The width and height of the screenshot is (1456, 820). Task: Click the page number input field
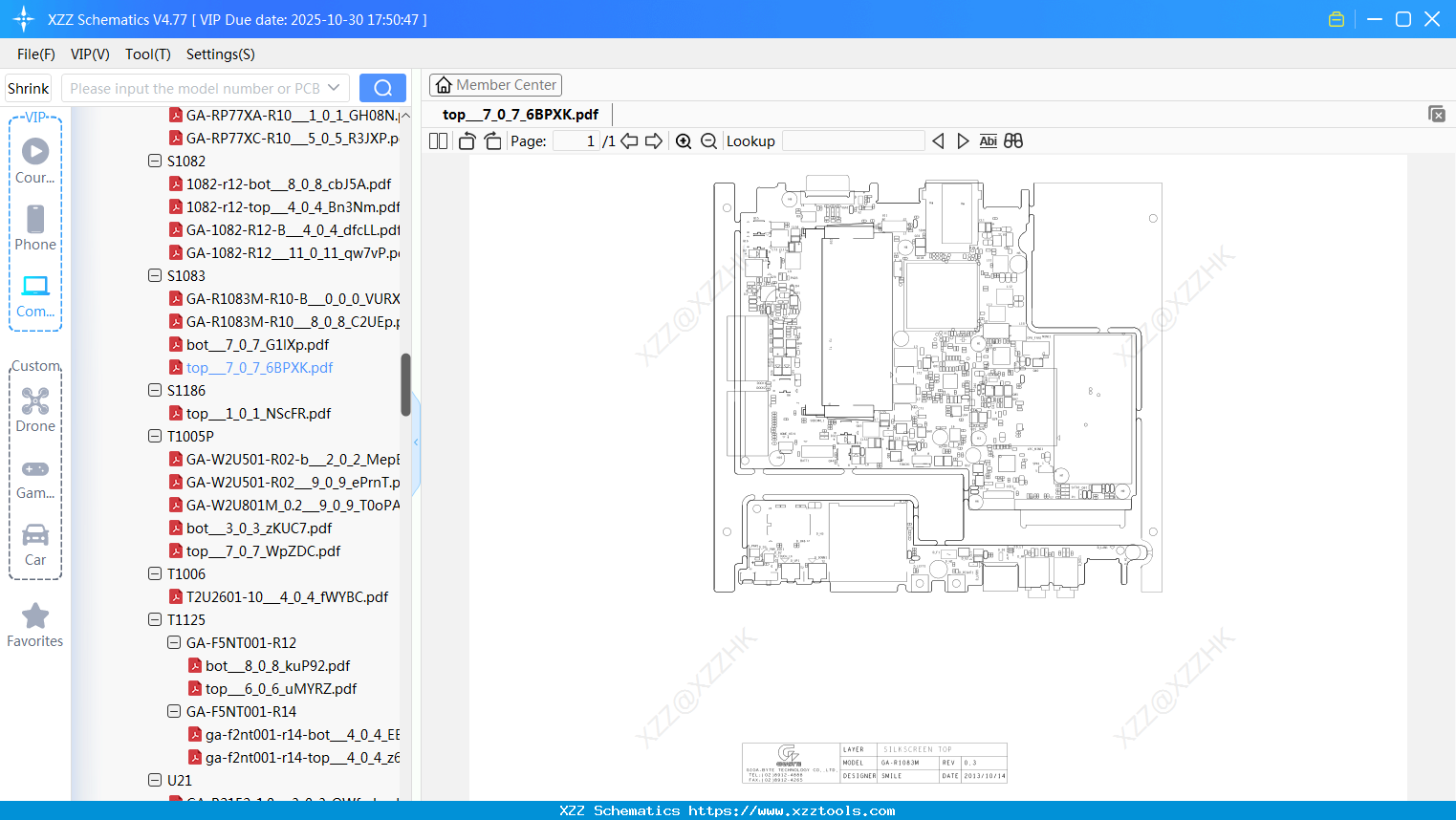point(576,141)
